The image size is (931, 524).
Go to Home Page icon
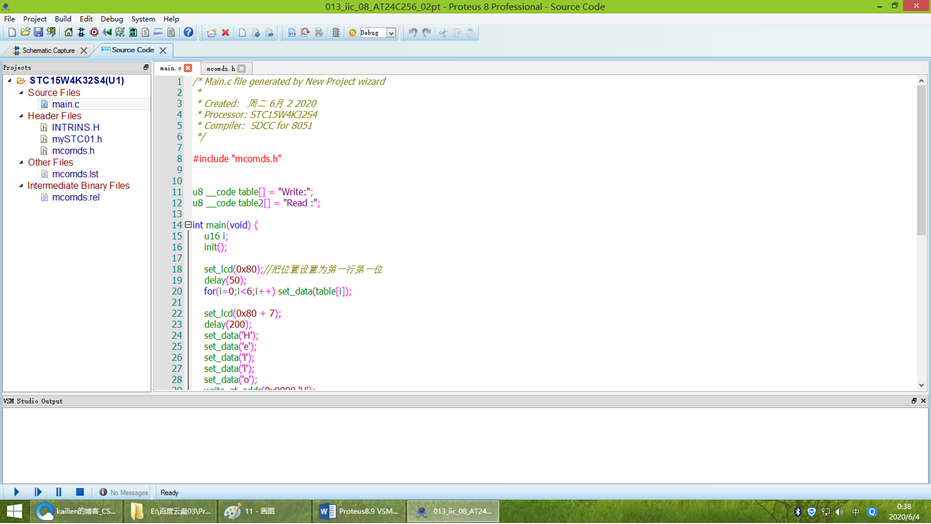[68, 33]
